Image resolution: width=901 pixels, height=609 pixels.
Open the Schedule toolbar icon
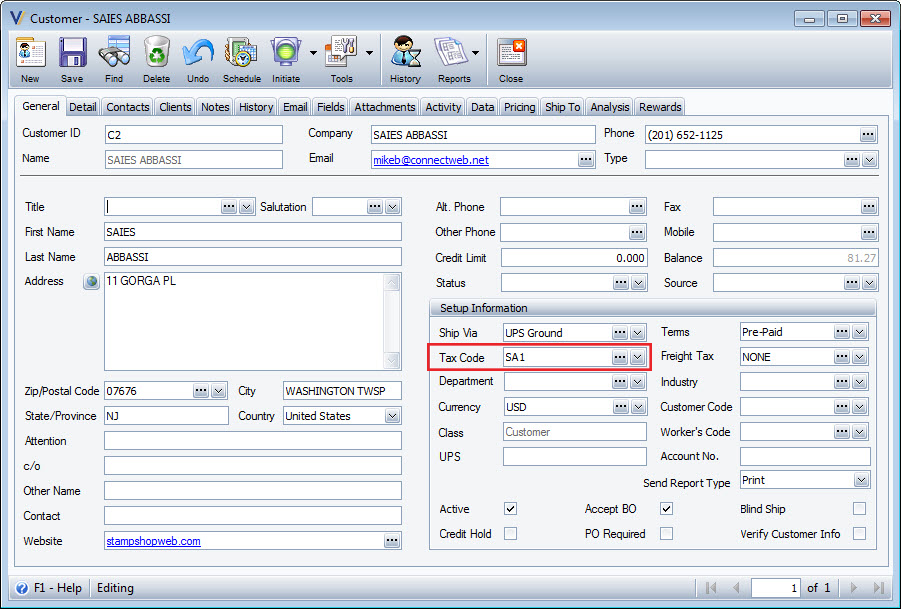[x=241, y=53]
